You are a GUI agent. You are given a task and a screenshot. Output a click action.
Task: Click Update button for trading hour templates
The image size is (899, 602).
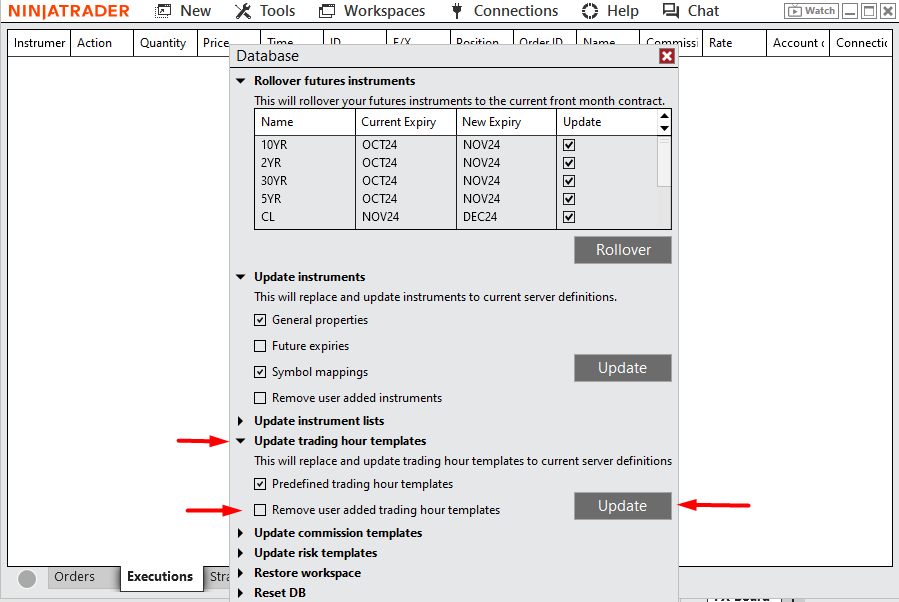pyautogui.click(x=622, y=506)
